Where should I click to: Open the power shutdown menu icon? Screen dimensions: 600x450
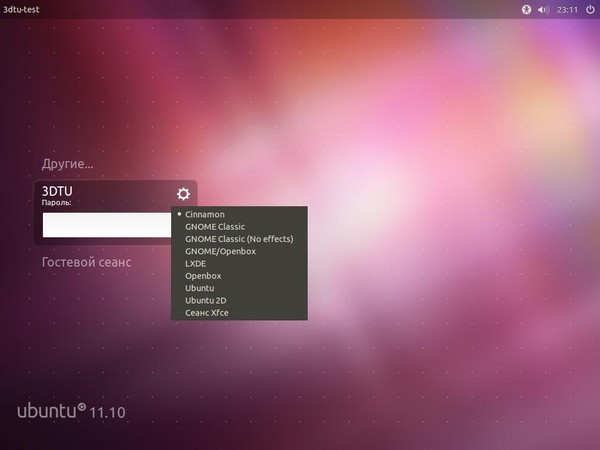coord(589,9)
